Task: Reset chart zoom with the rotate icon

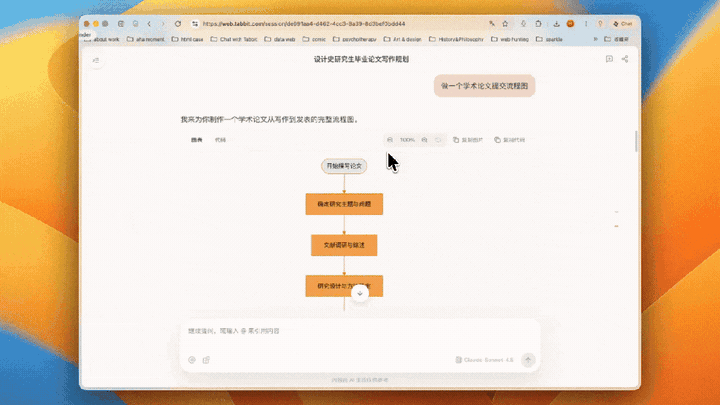Action: point(439,140)
